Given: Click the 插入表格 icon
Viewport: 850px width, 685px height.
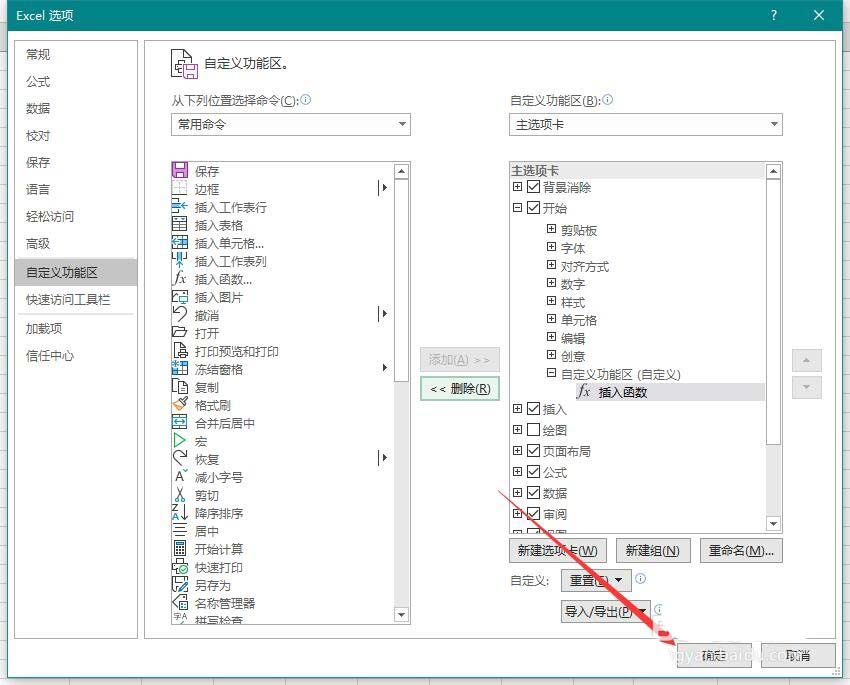Looking at the screenshot, I should 179,224.
